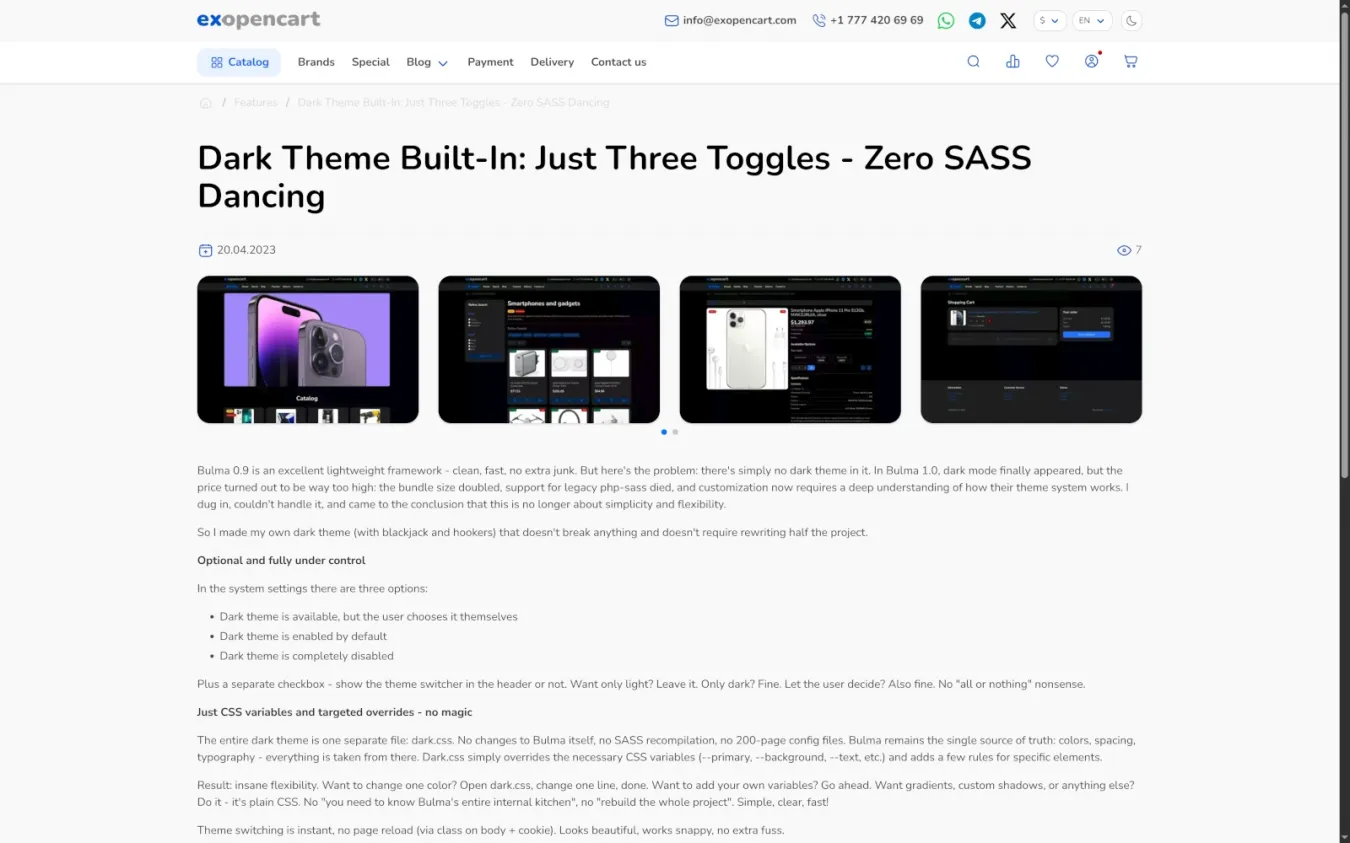Open the Delivery menu item

click(552, 62)
